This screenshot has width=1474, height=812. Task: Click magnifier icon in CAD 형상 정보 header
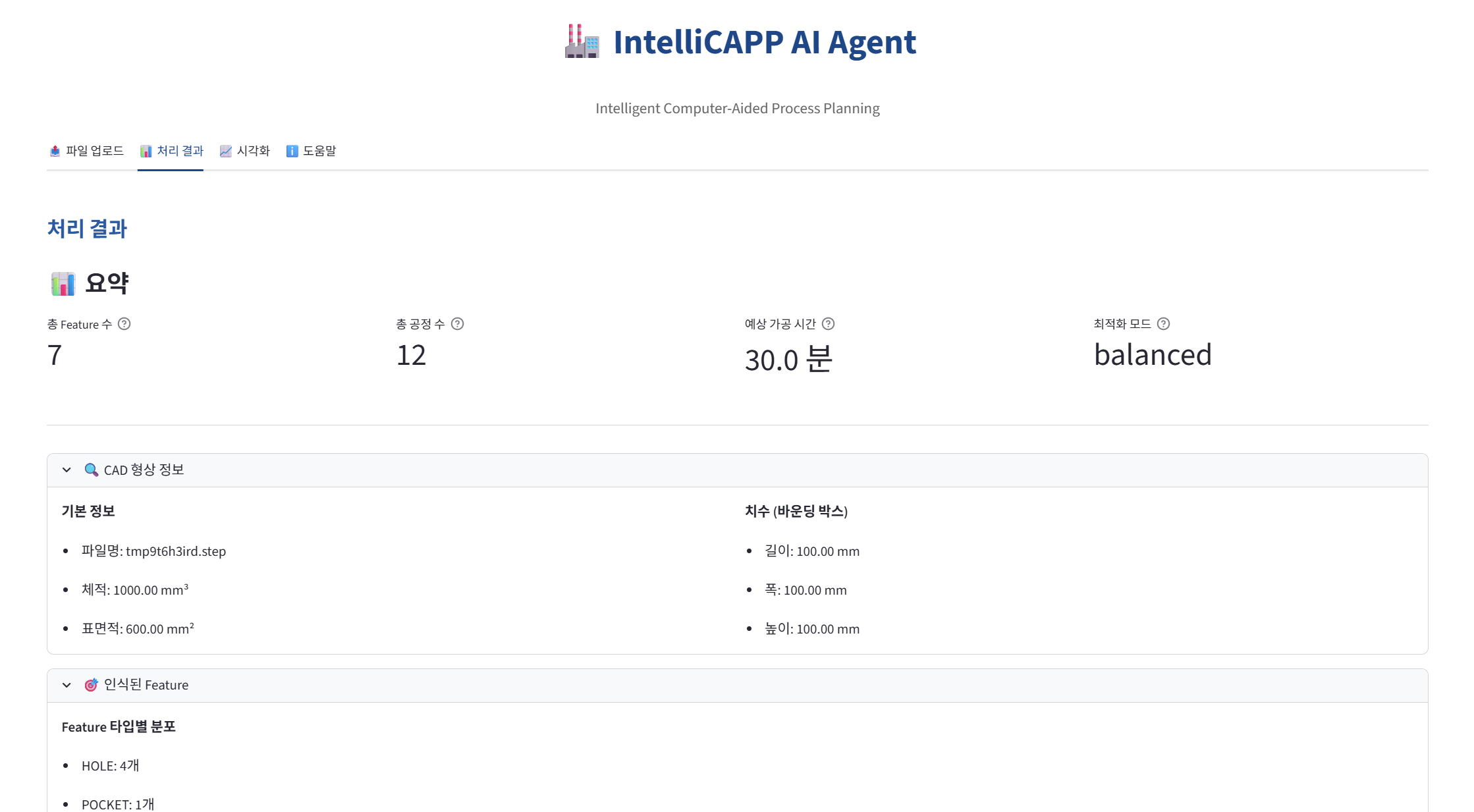[92, 470]
